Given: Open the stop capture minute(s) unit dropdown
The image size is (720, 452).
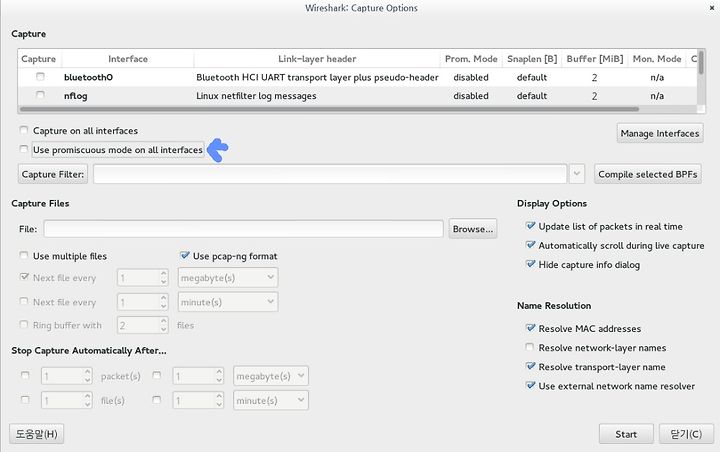Looking at the screenshot, I should (271, 400).
